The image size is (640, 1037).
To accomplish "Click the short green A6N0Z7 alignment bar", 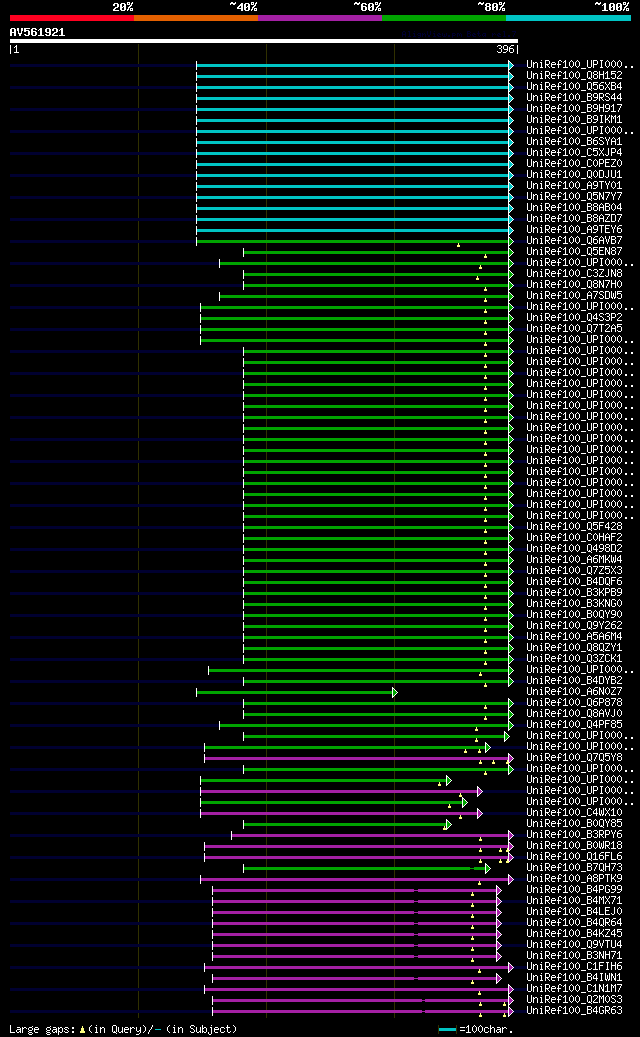I will pyautogui.click(x=297, y=692).
